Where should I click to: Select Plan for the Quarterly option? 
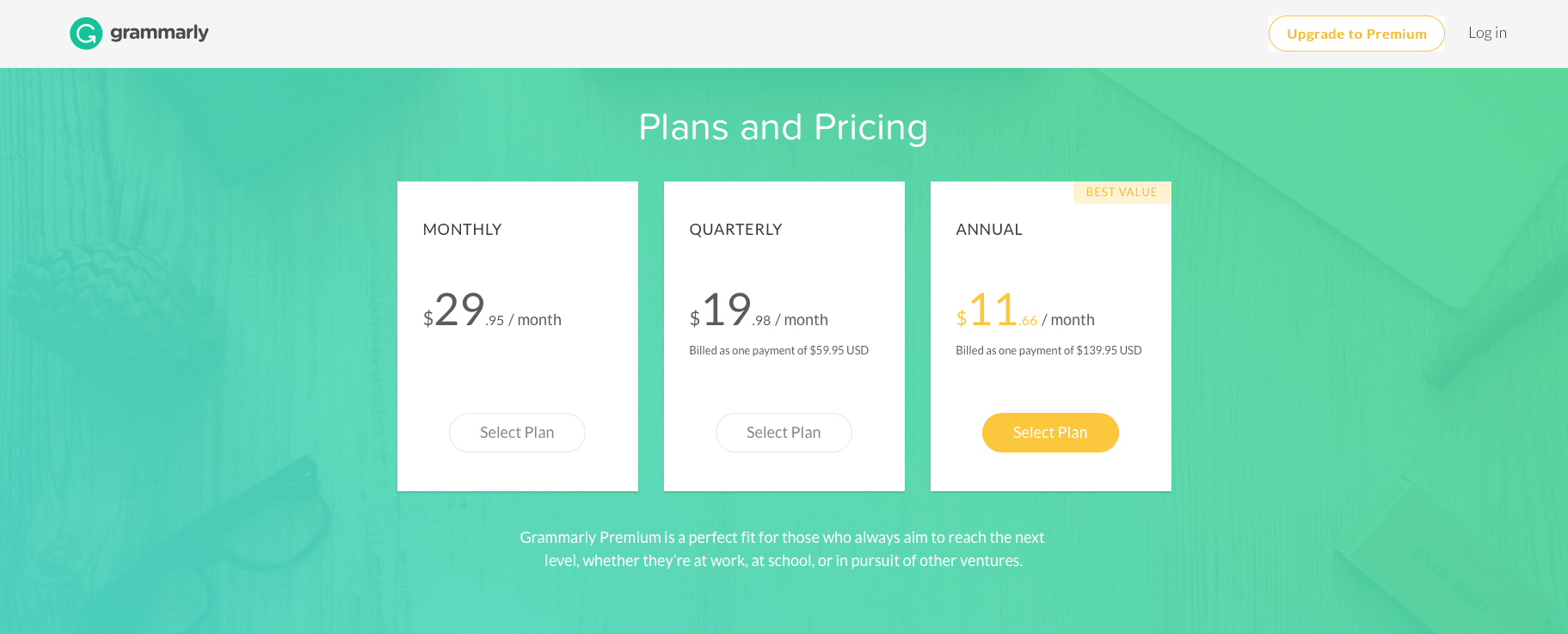click(784, 433)
